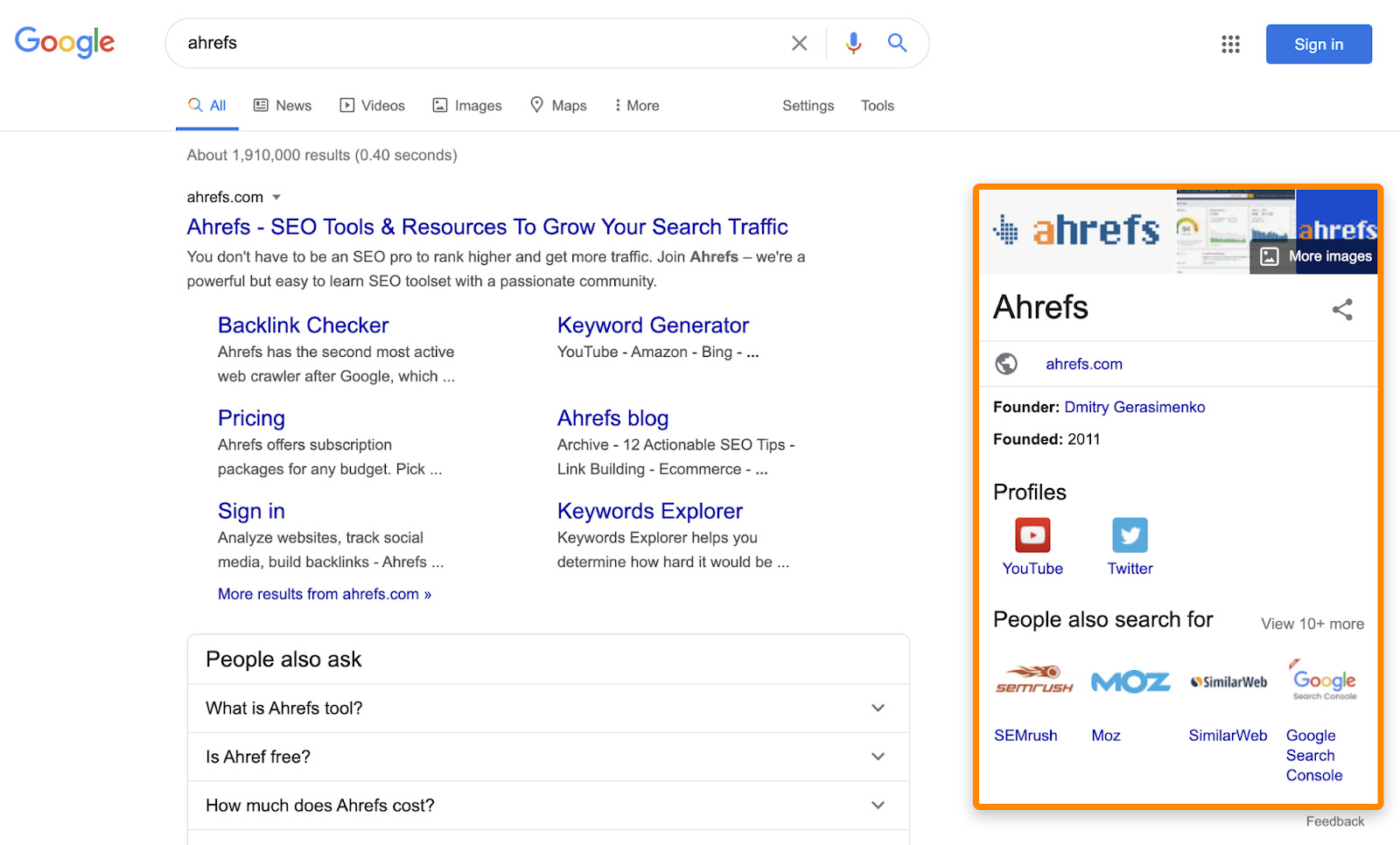Expand 'What is Ahrefs tool?' question
The width and height of the screenshot is (1400, 845).
click(548, 709)
